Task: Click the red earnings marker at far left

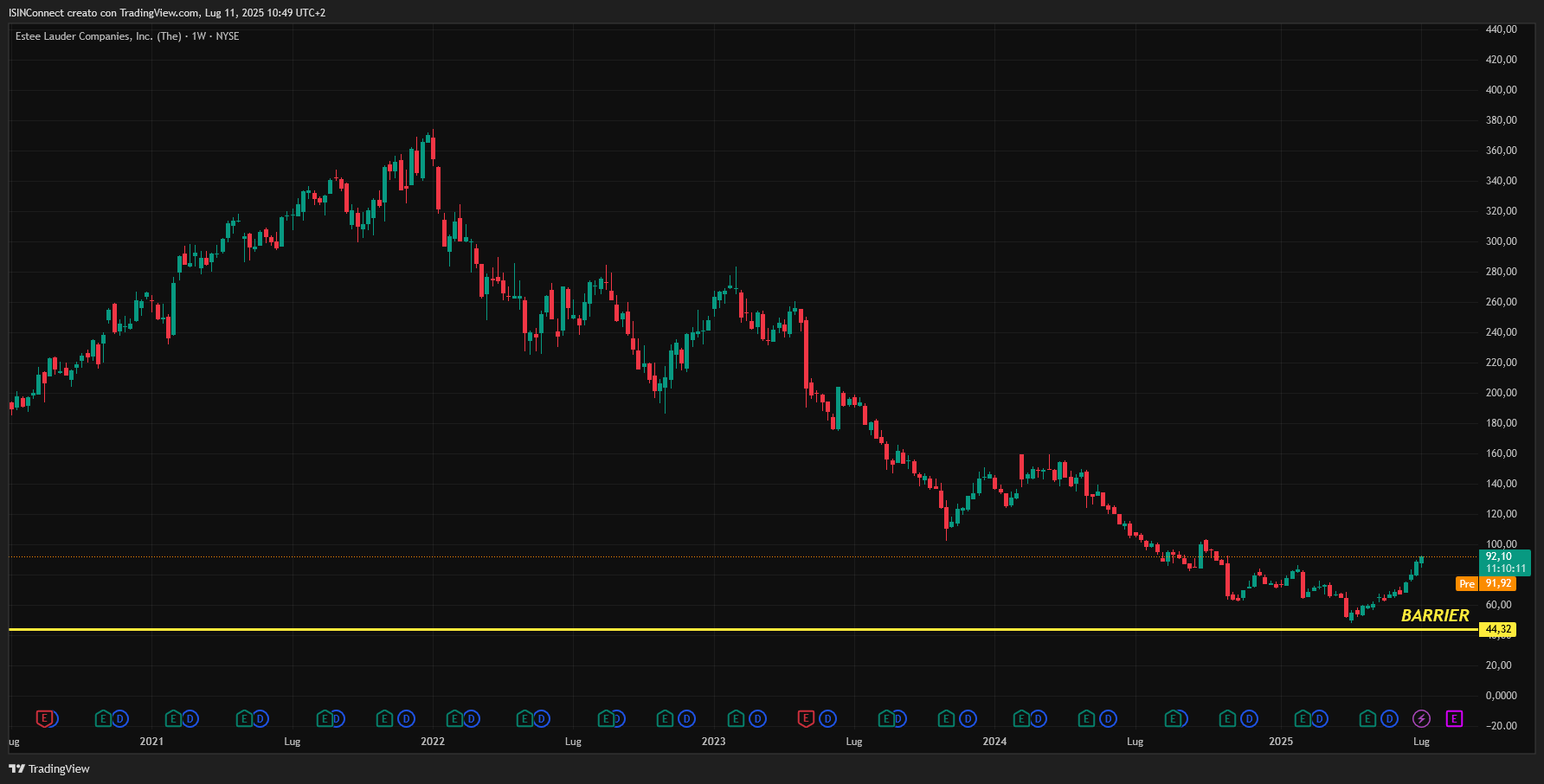Action: click(44, 718)
